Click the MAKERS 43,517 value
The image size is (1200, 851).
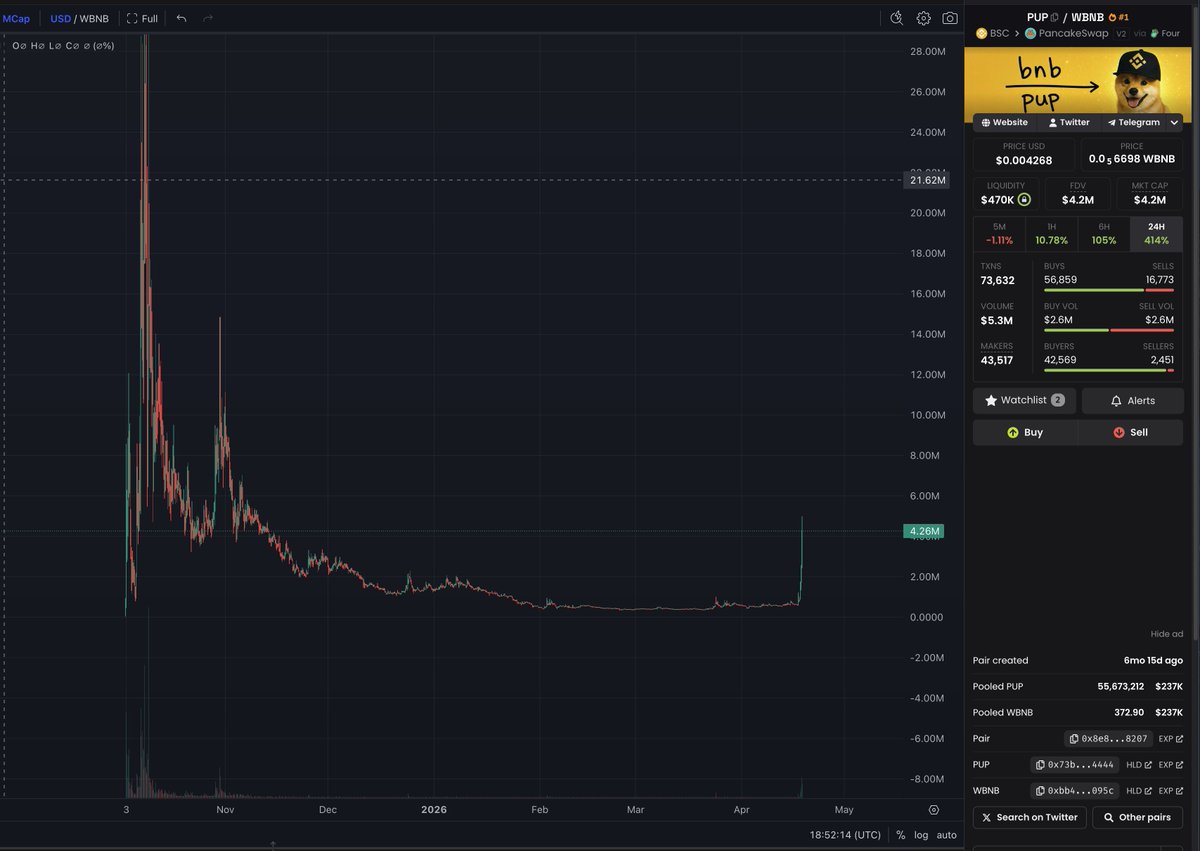coord(996,360)
